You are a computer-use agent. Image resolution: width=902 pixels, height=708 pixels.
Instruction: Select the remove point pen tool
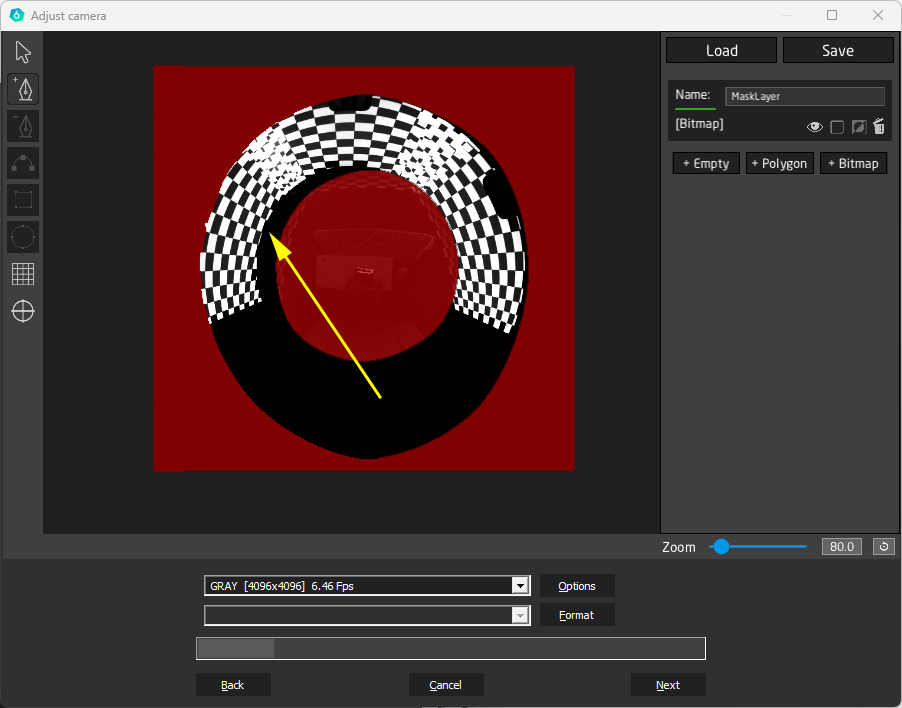pos(23,126)
